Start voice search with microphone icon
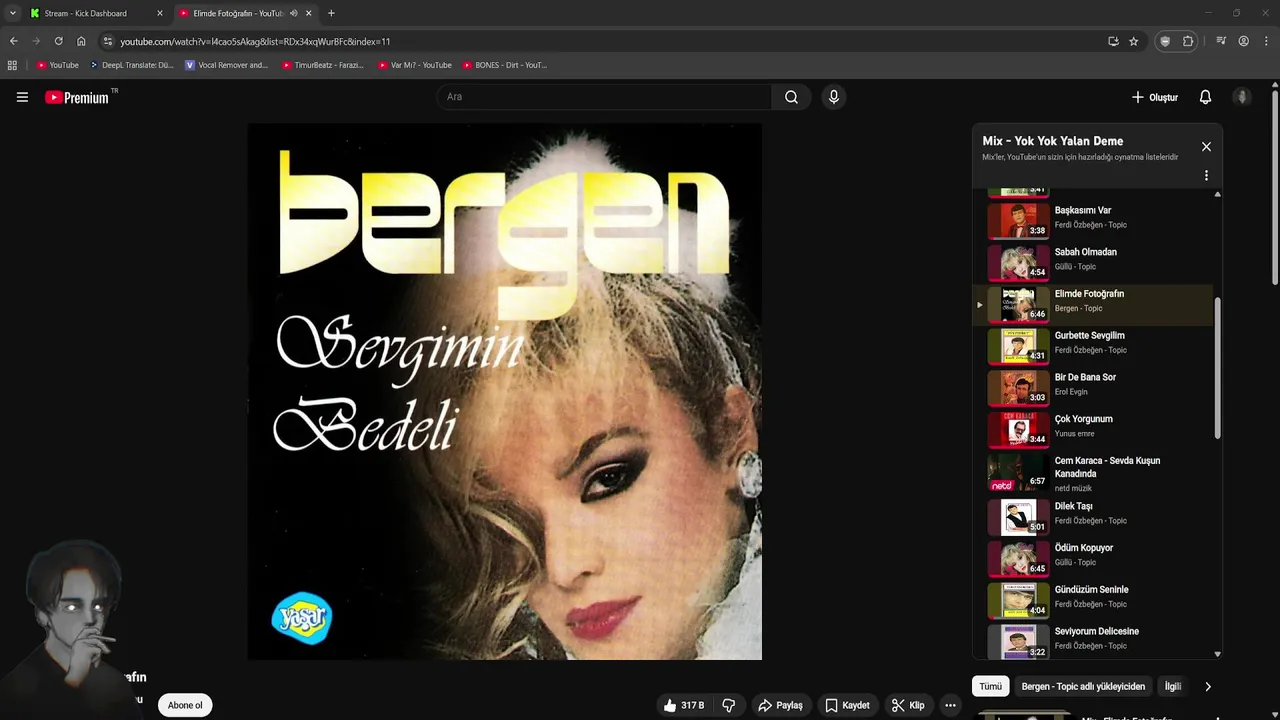1280x720 pixels. tap(833, 97)
